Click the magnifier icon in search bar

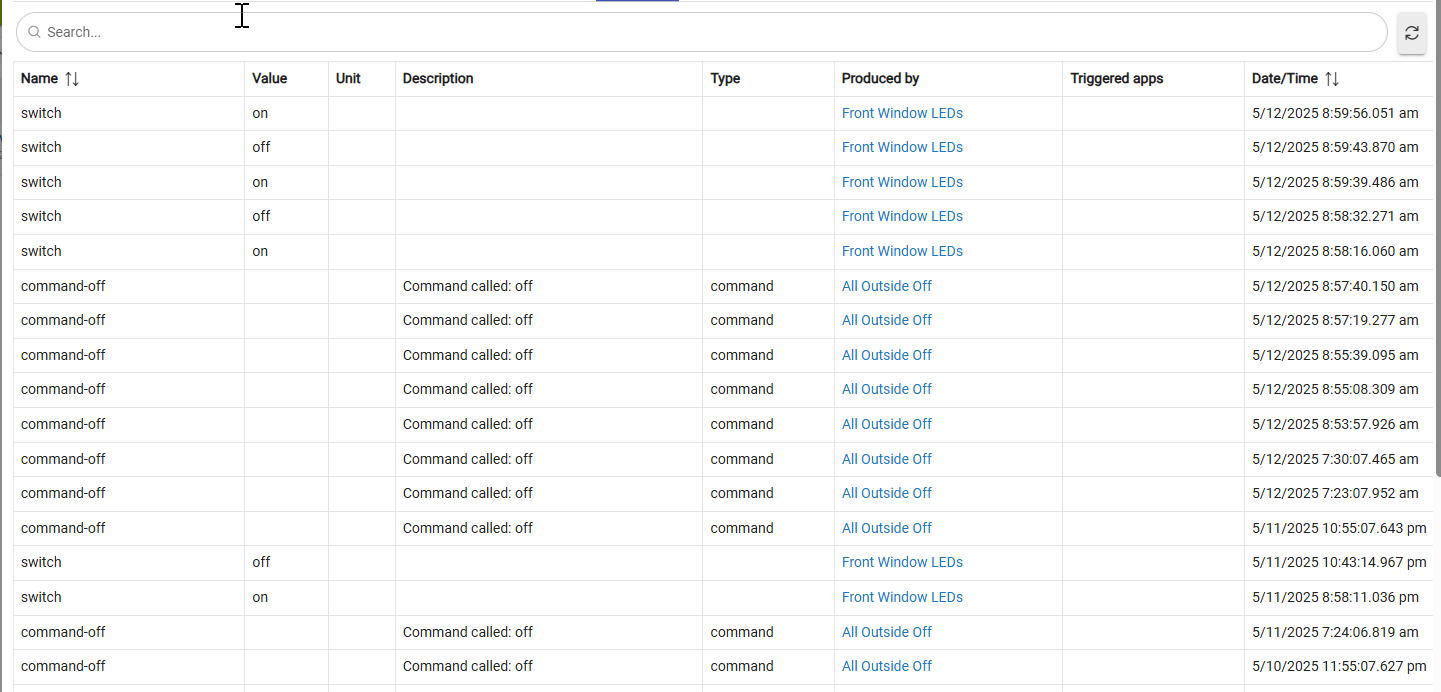click(34, 32)
